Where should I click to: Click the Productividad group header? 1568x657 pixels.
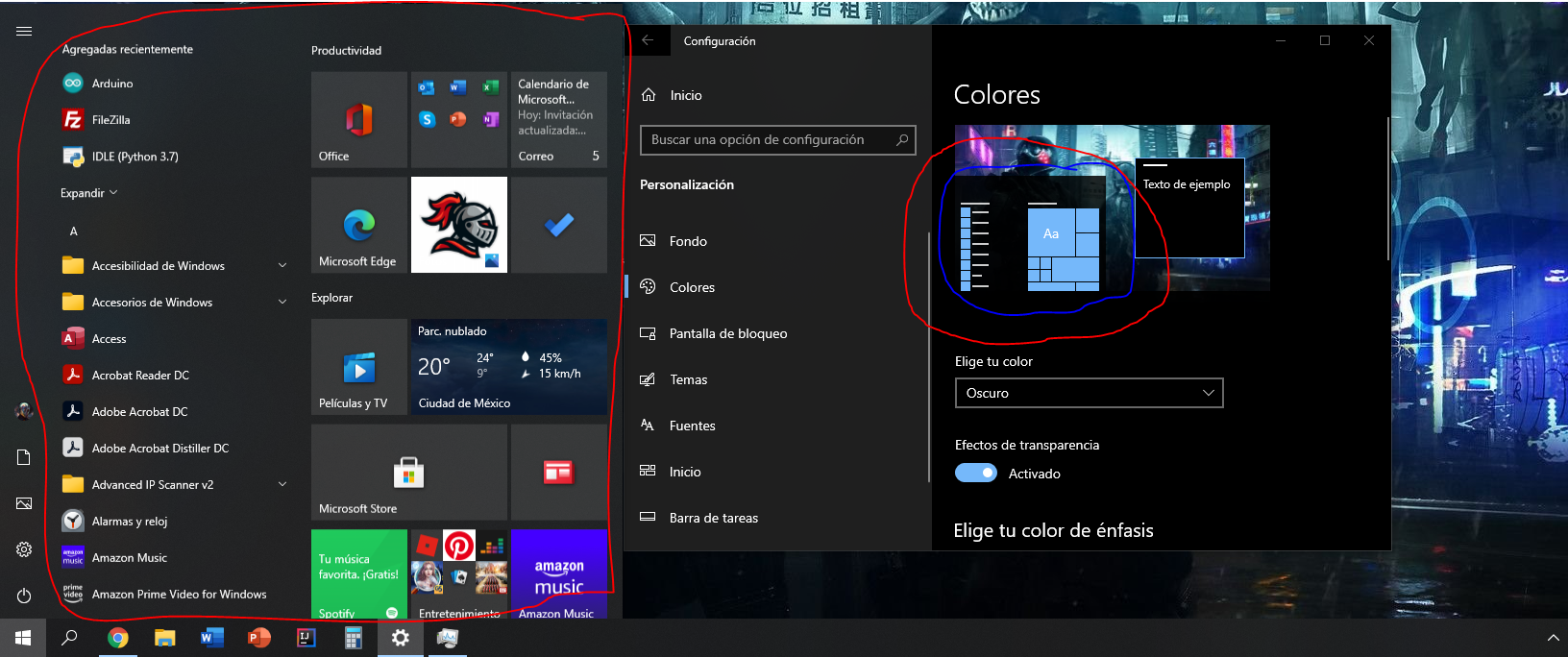click(346, 51)
